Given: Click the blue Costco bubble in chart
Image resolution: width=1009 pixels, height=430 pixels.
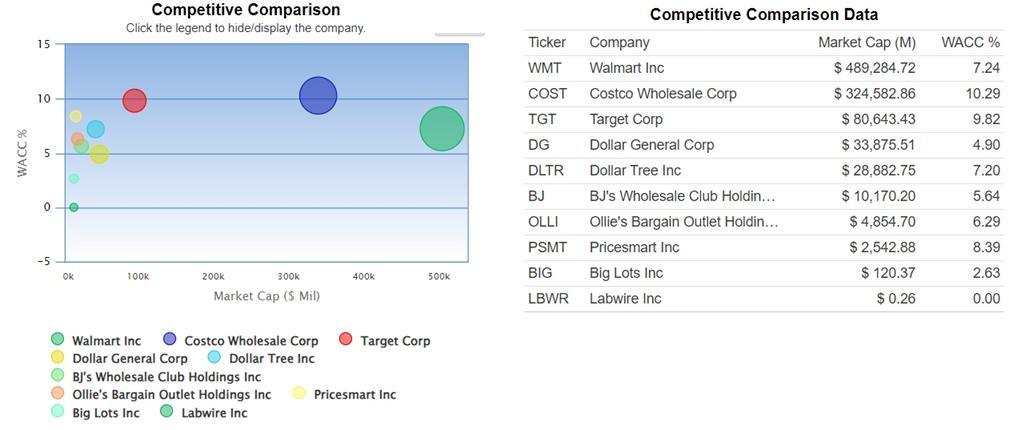Looking at the screenshot, I should point(317,96).
